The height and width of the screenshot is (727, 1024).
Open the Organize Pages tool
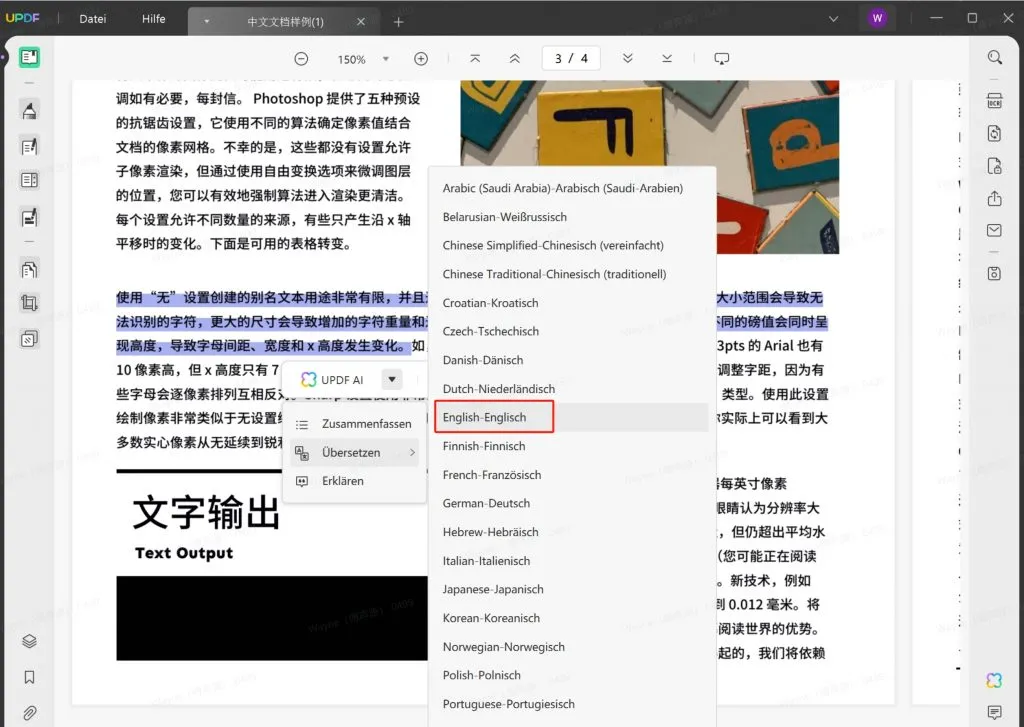[29, 268]
